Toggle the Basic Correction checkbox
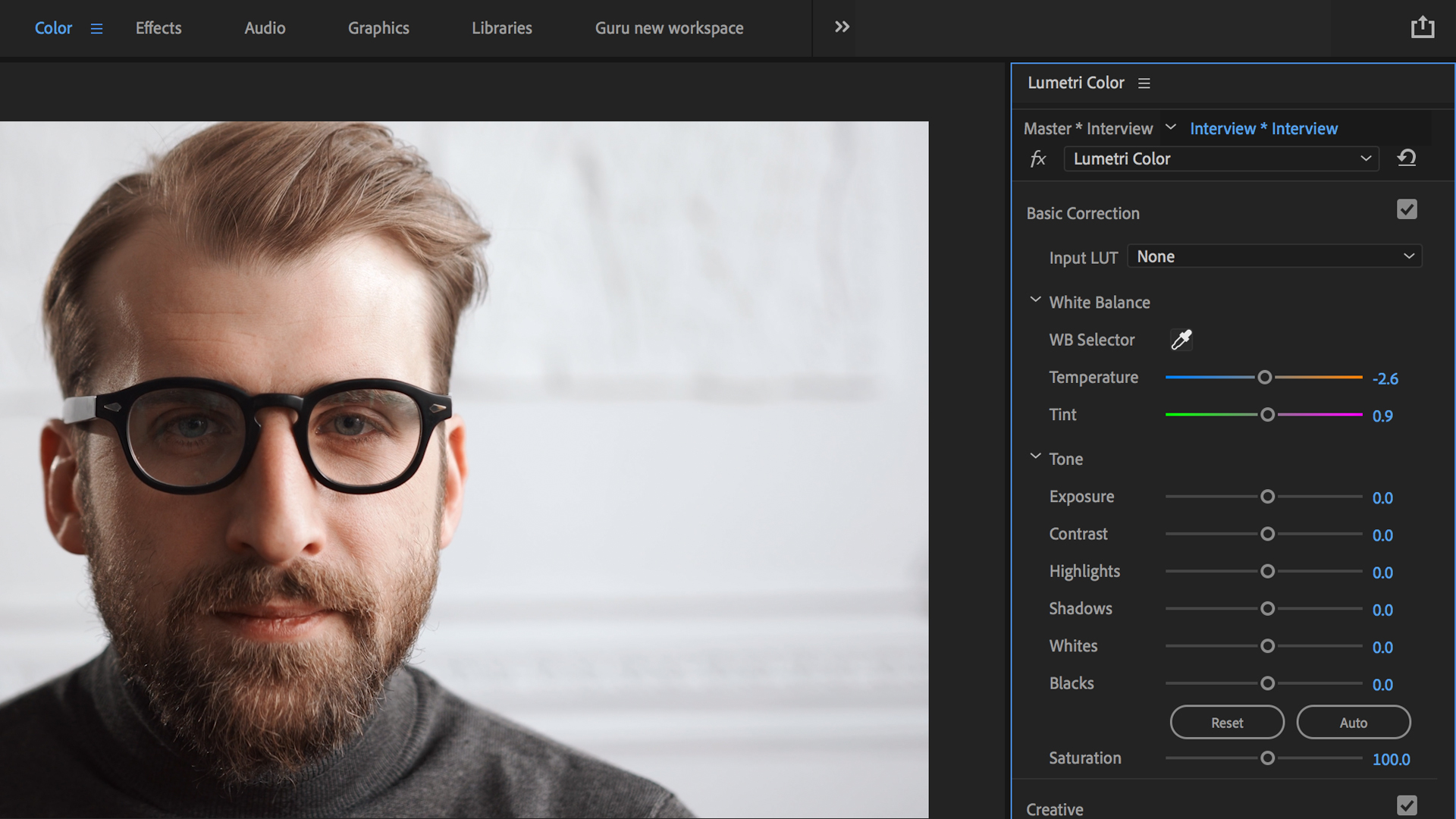Image resolution: width=1456 pixels, height=819 pixels. point(1407,210)
